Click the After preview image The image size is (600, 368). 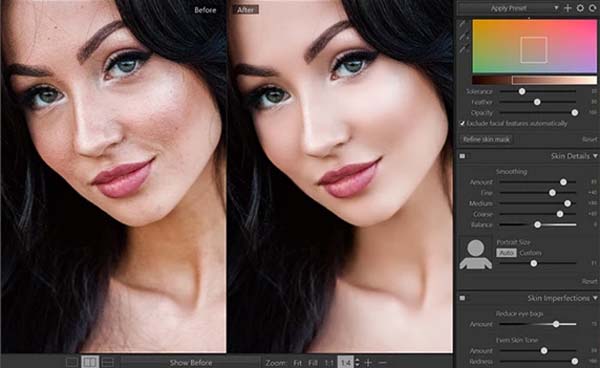pyautogui.click(x=340, y=176)
